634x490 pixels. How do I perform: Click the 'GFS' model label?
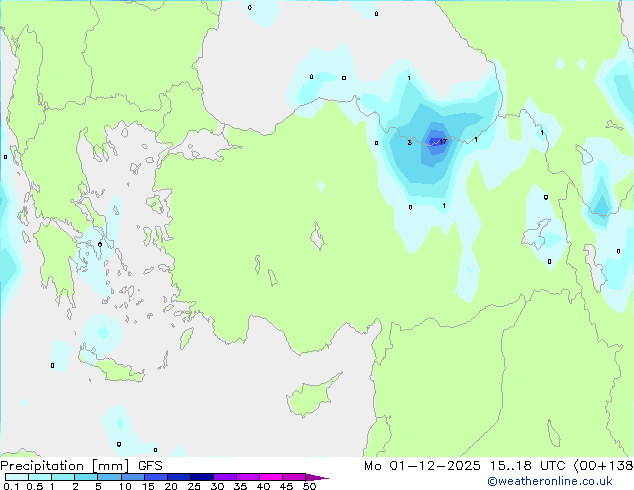point(150,466)
